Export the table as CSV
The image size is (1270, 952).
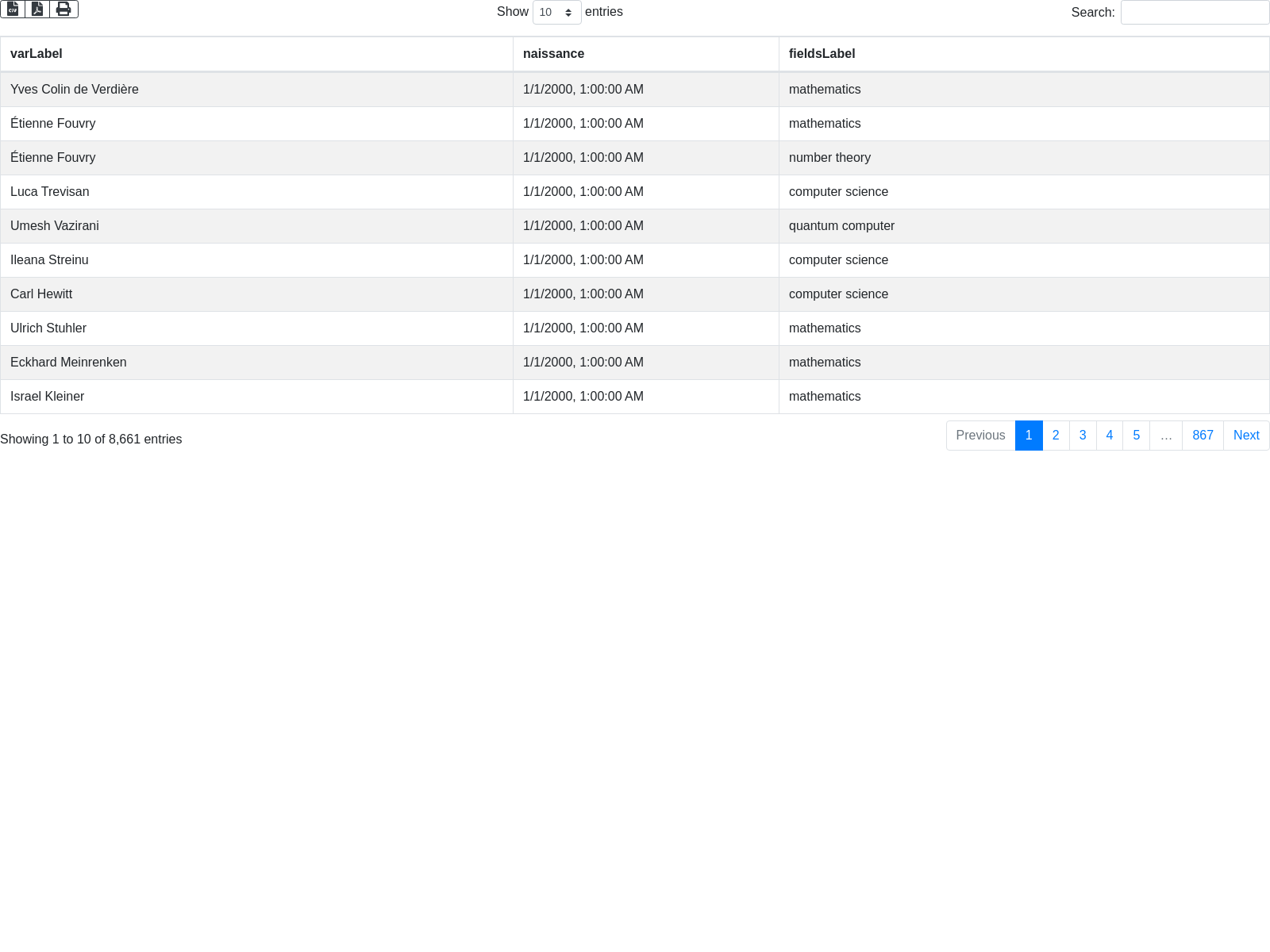click(13, 10)
